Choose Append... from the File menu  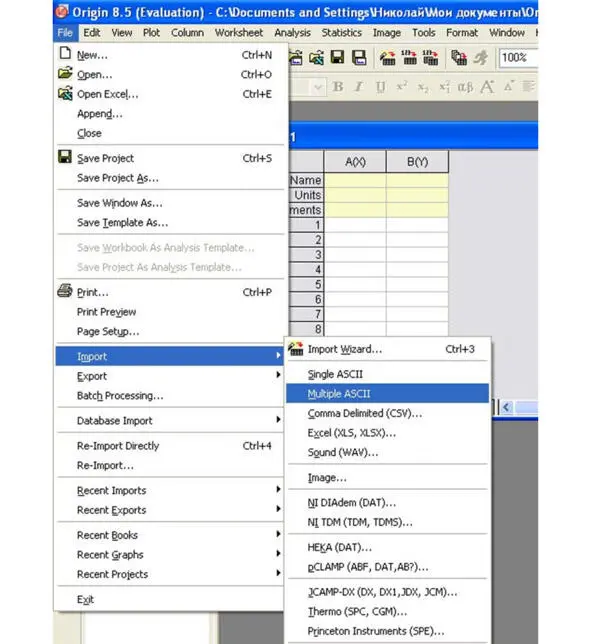click(x=170, y=114)
